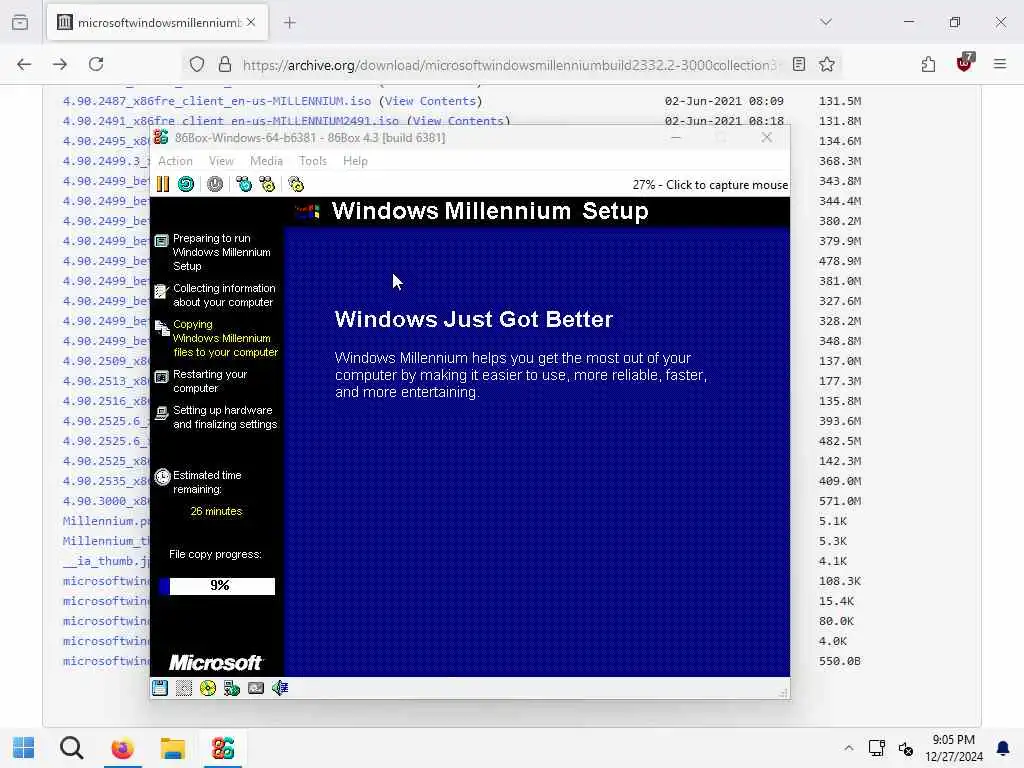
Task: Open Firefox View icon at tab strip
Action: pos(20,22)
